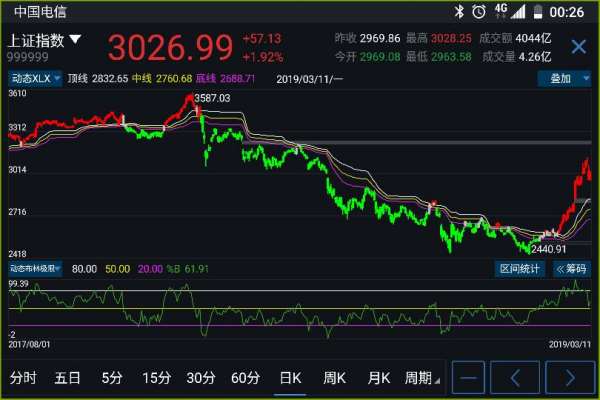Select the 五日 timeframe tab
This screenshot has height=400, width=600.
pos(68,378)
